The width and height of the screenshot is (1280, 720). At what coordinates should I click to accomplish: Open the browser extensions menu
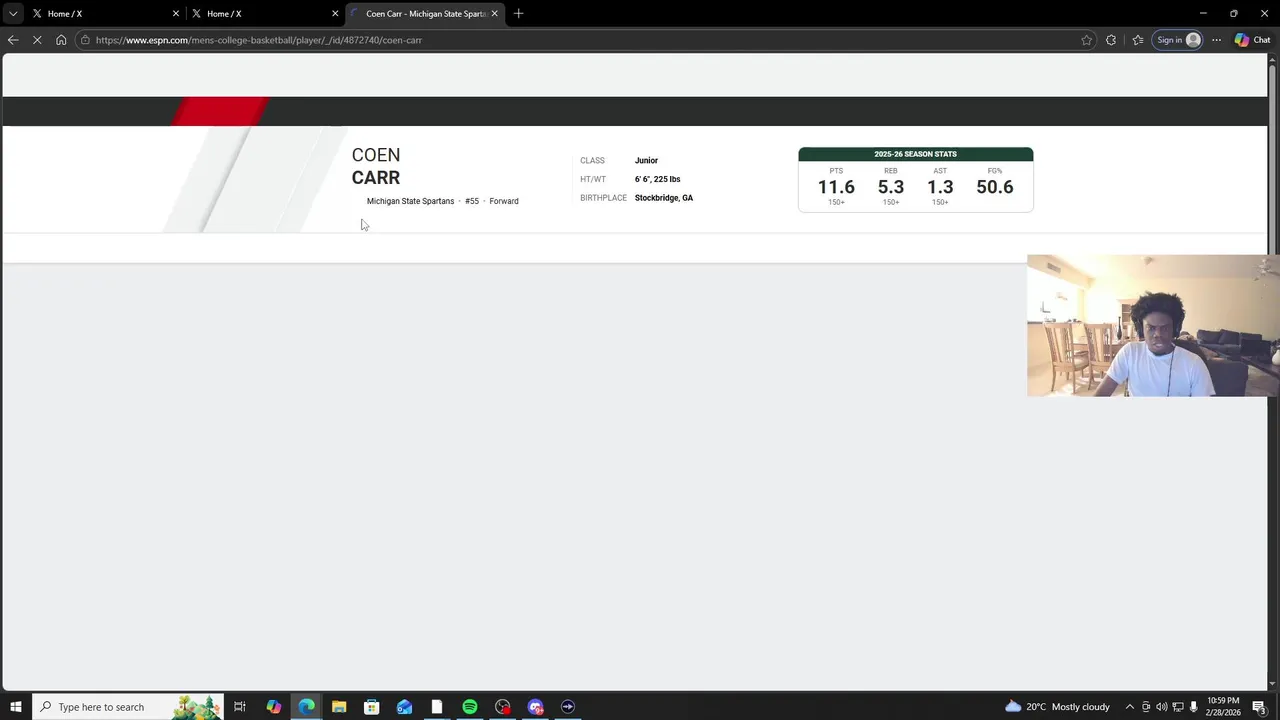1111,40
